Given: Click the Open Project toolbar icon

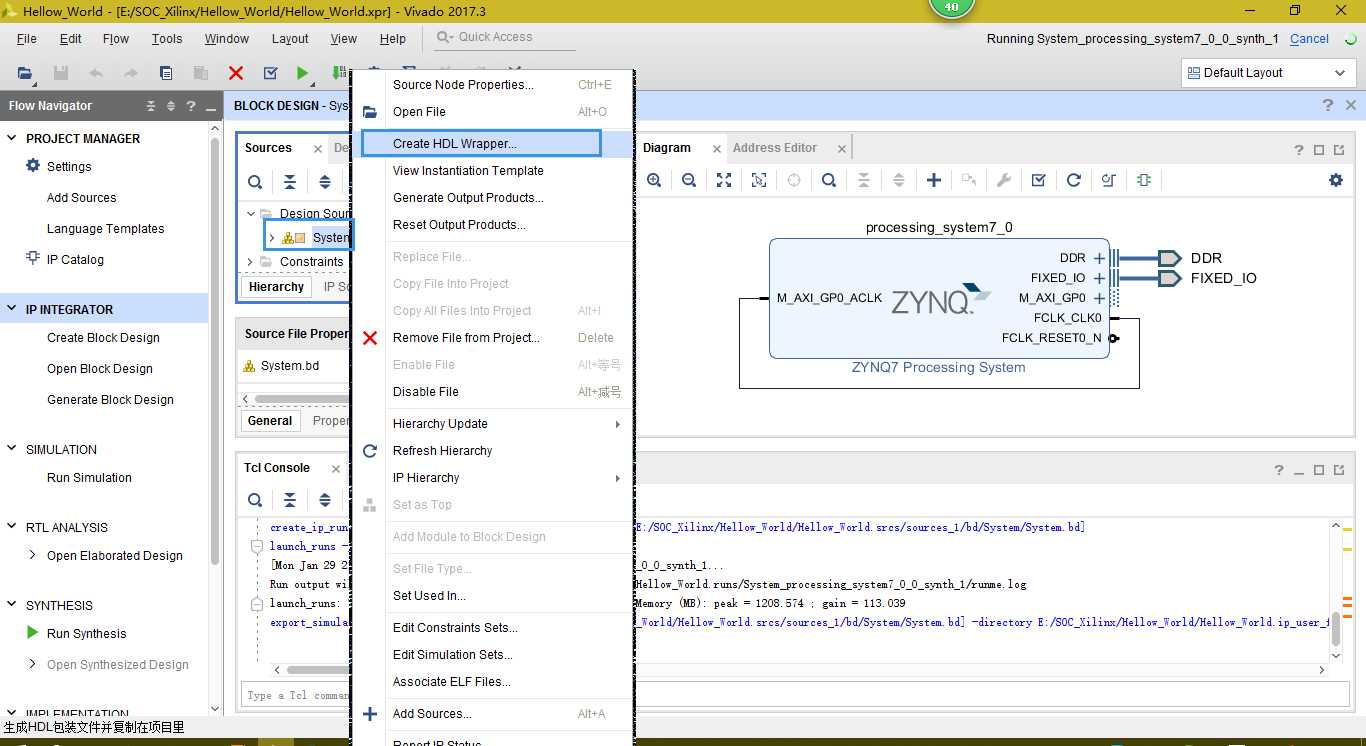Looking at the screenshot, I should click(25, 73).
